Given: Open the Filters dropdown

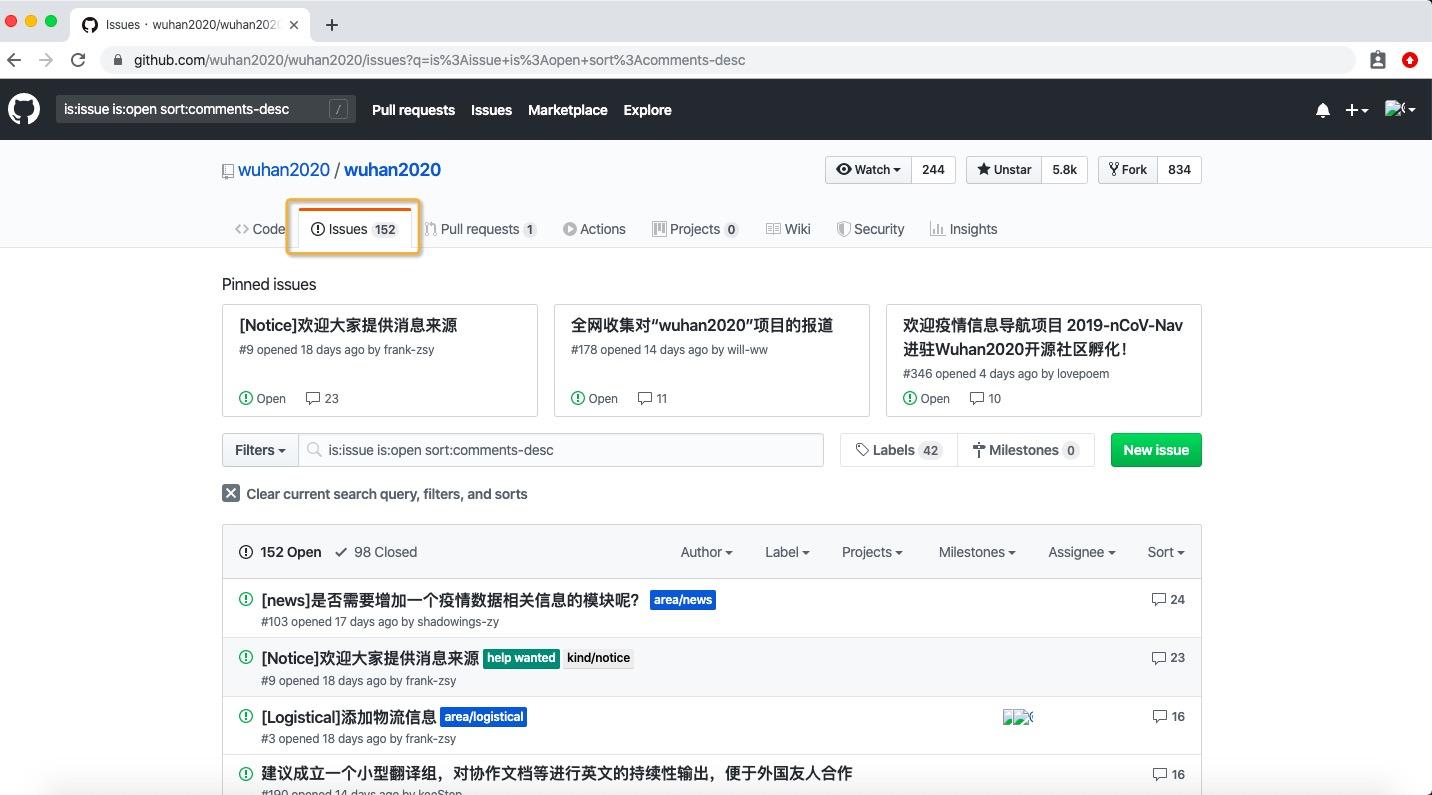Looking at the screenshot, I should (258, 450).
